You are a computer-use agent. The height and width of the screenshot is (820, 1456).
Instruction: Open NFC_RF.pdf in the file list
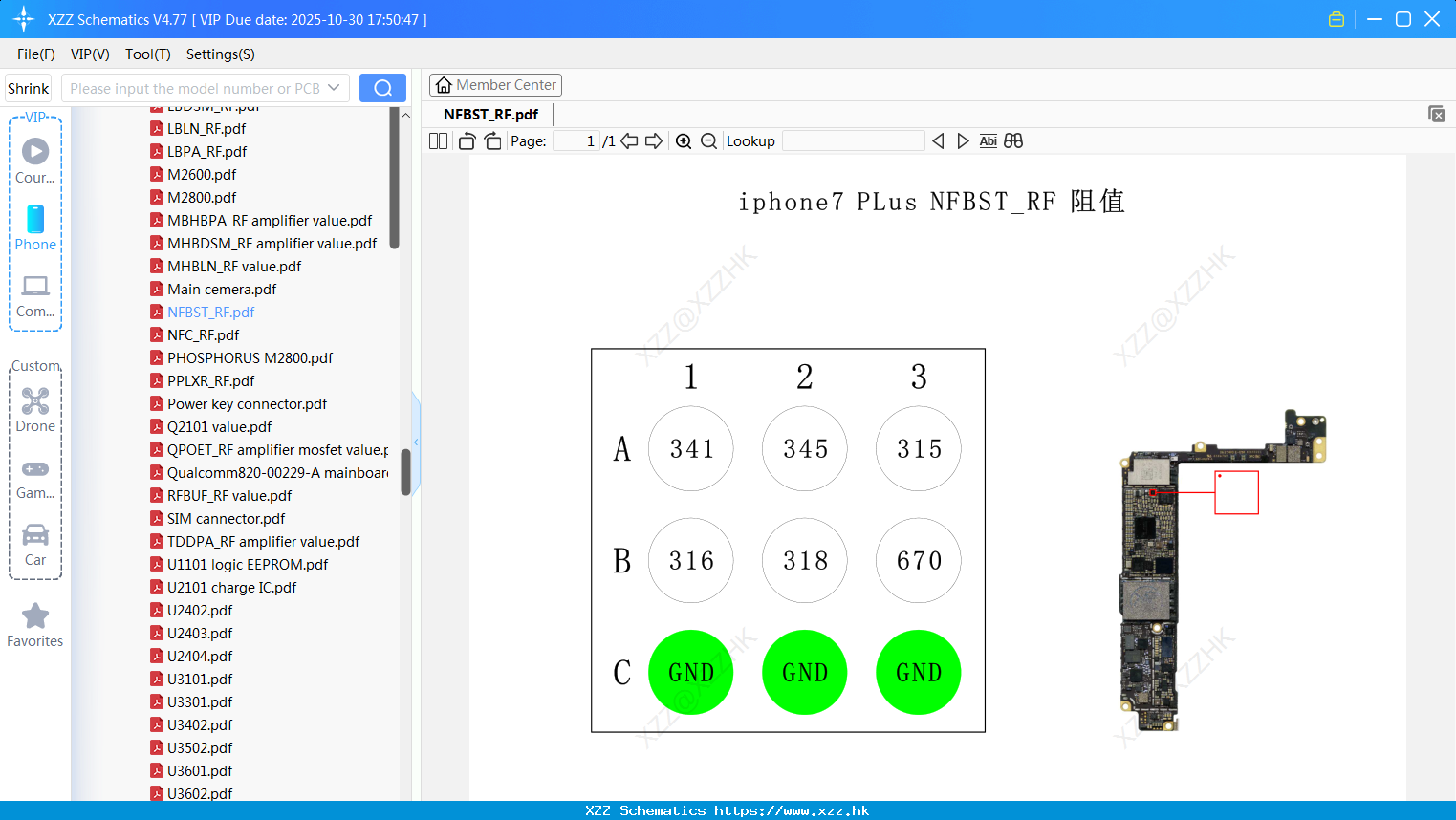pyautogui.click(x=203, y=334)
